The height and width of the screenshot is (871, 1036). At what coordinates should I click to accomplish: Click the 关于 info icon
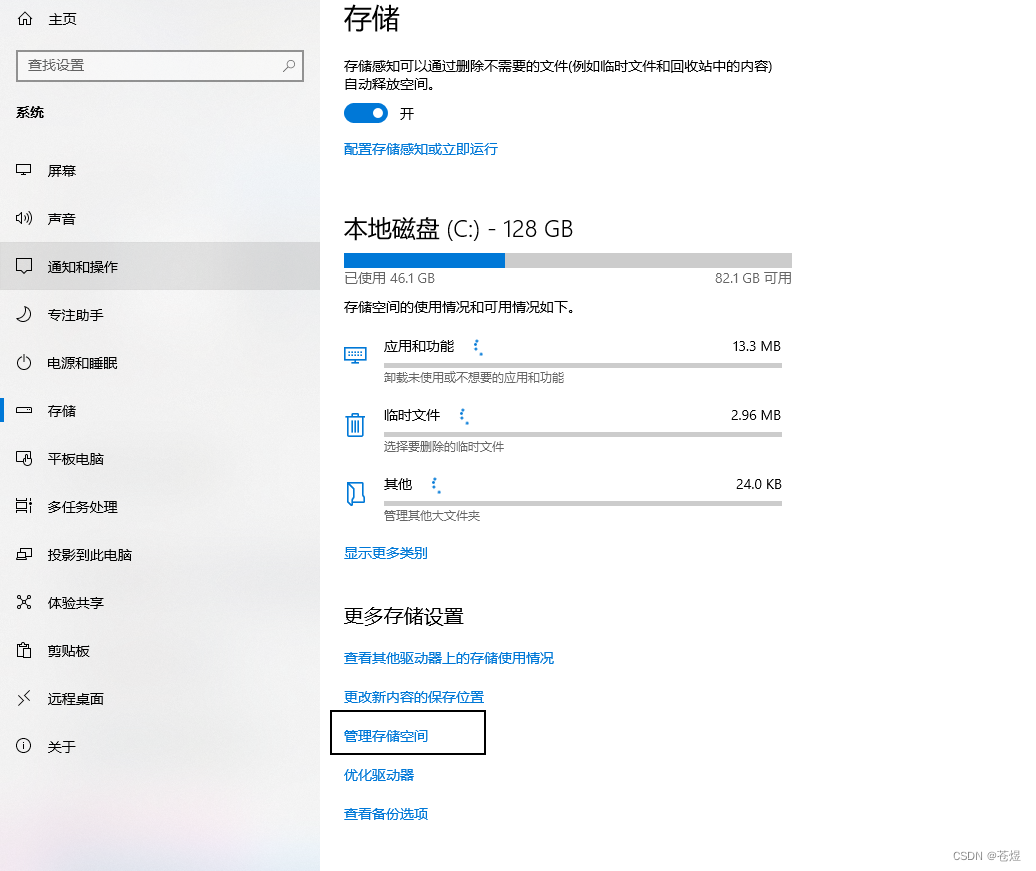(24, 745)
